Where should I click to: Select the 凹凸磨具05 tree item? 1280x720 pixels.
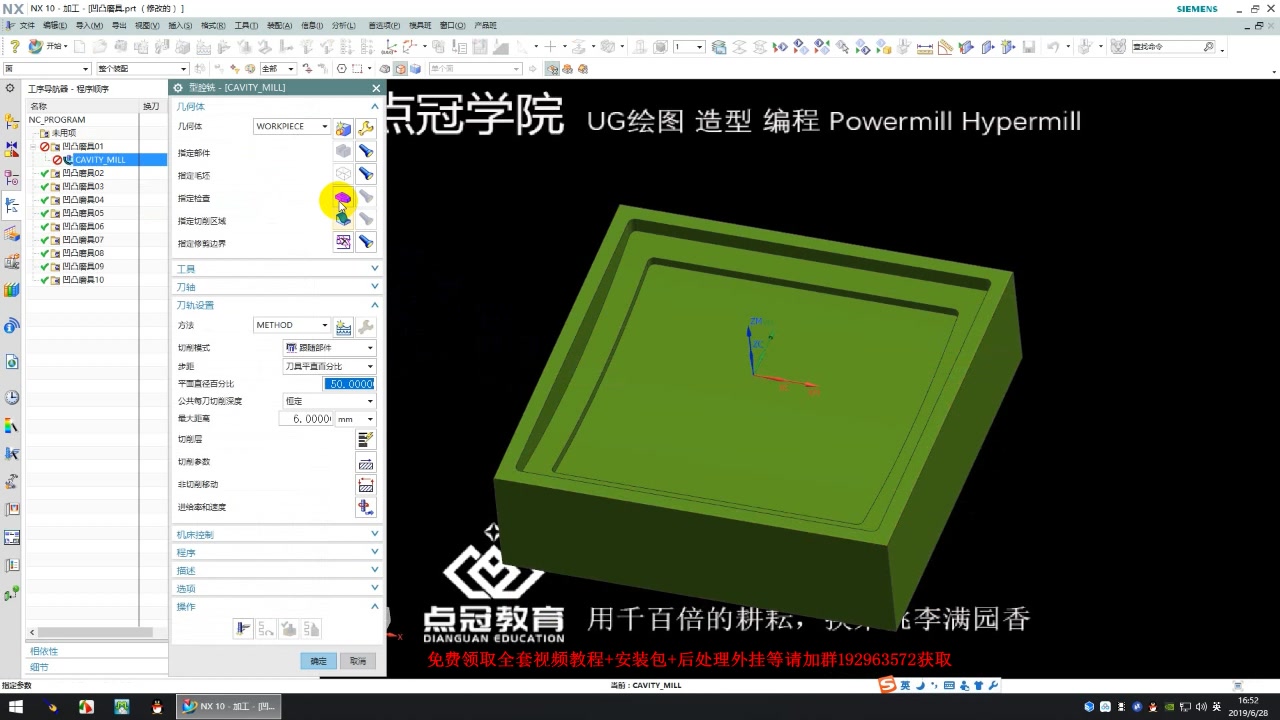point(83,213)
